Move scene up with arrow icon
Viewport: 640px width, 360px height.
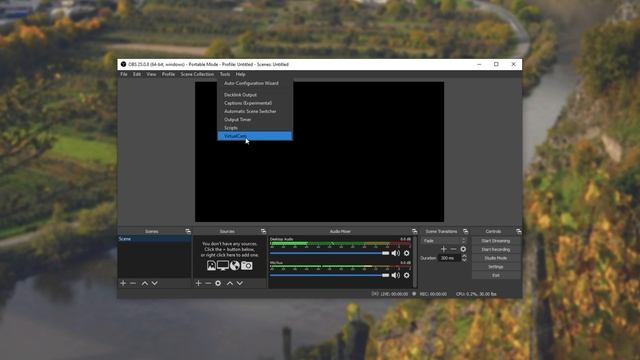coord(144,283)
